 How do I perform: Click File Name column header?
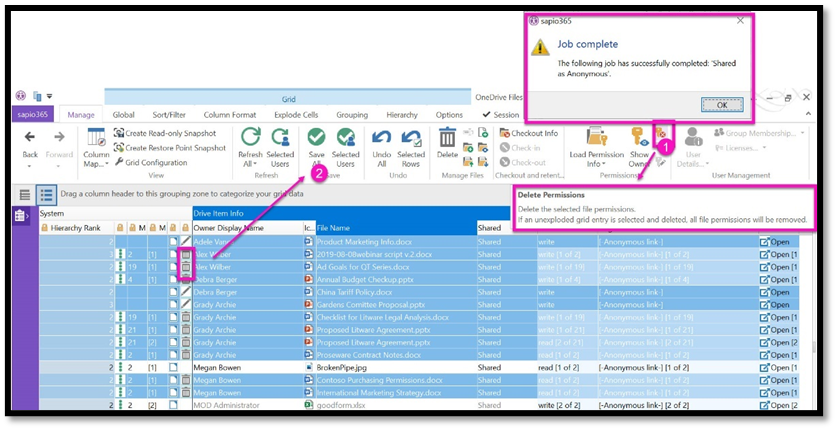[x=396, y=228]
